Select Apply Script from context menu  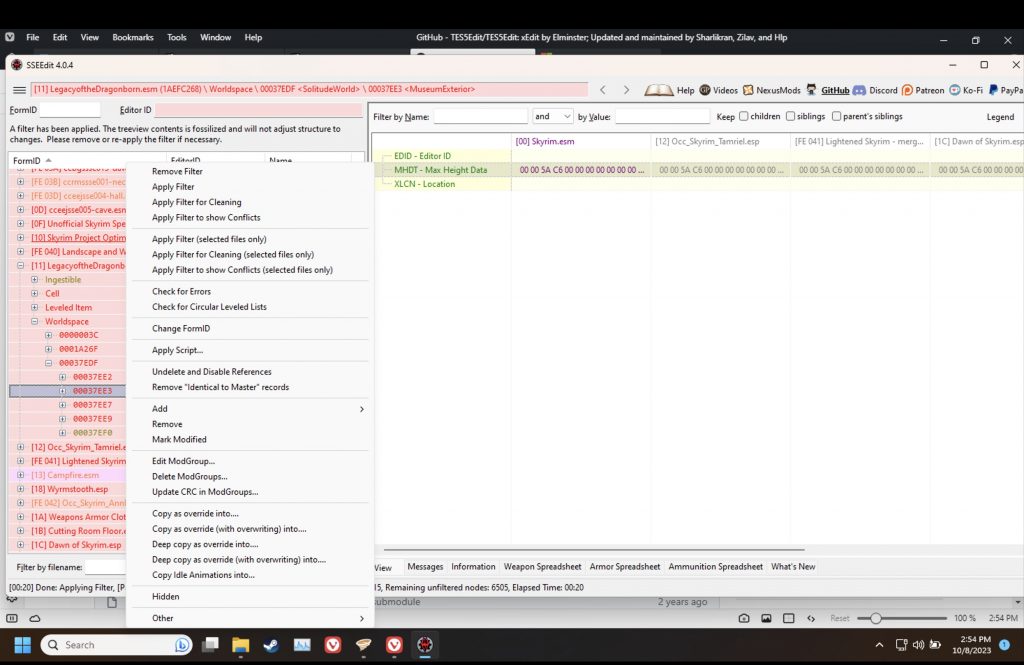[x=177, y=350]
